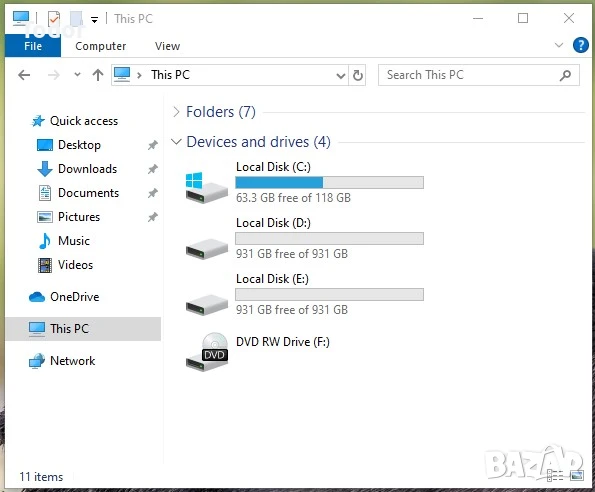Viewport: 595px width, 492px height.
Task: Switch to large icons view in status bar
Action: click(577, 475)
